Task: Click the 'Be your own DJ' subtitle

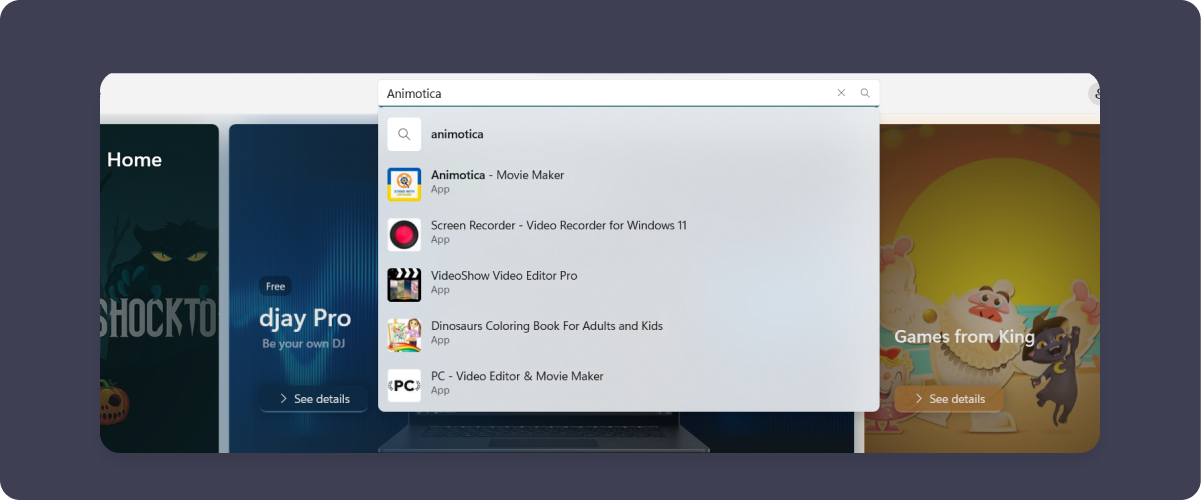Action: 303,344
